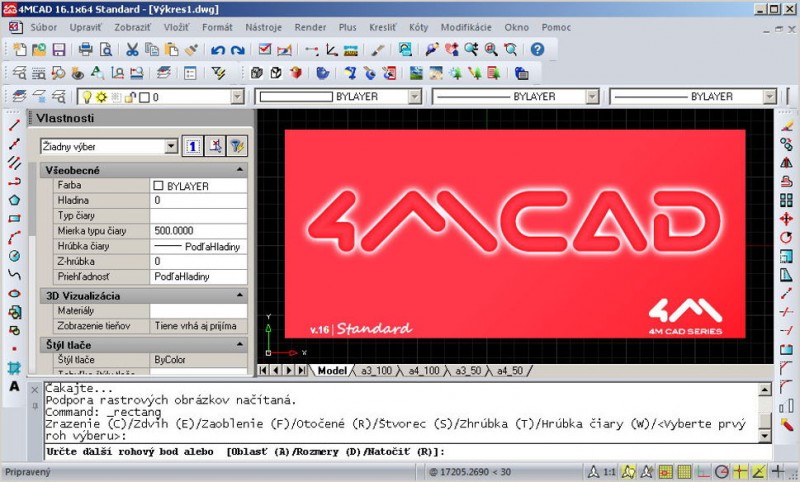Click the command history scrollbar down arrow
Screen dimensions: 800x482
pos(765,436)
